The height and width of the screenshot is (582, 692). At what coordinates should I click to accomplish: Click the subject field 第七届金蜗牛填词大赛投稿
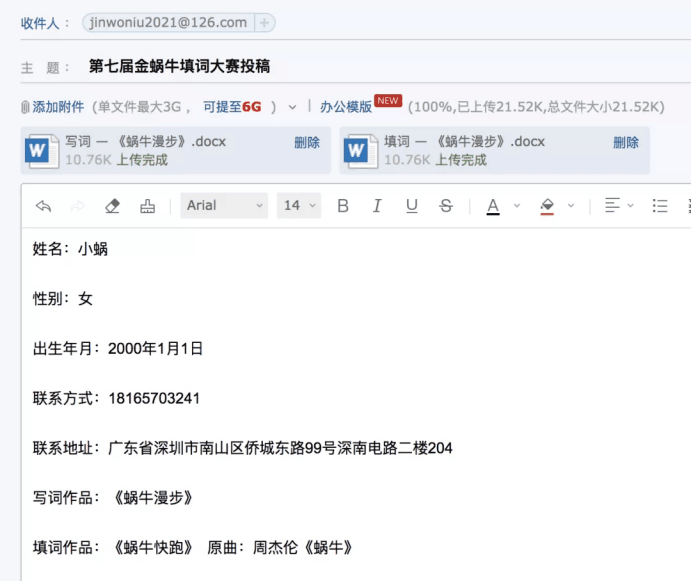(x=179, y=66)
